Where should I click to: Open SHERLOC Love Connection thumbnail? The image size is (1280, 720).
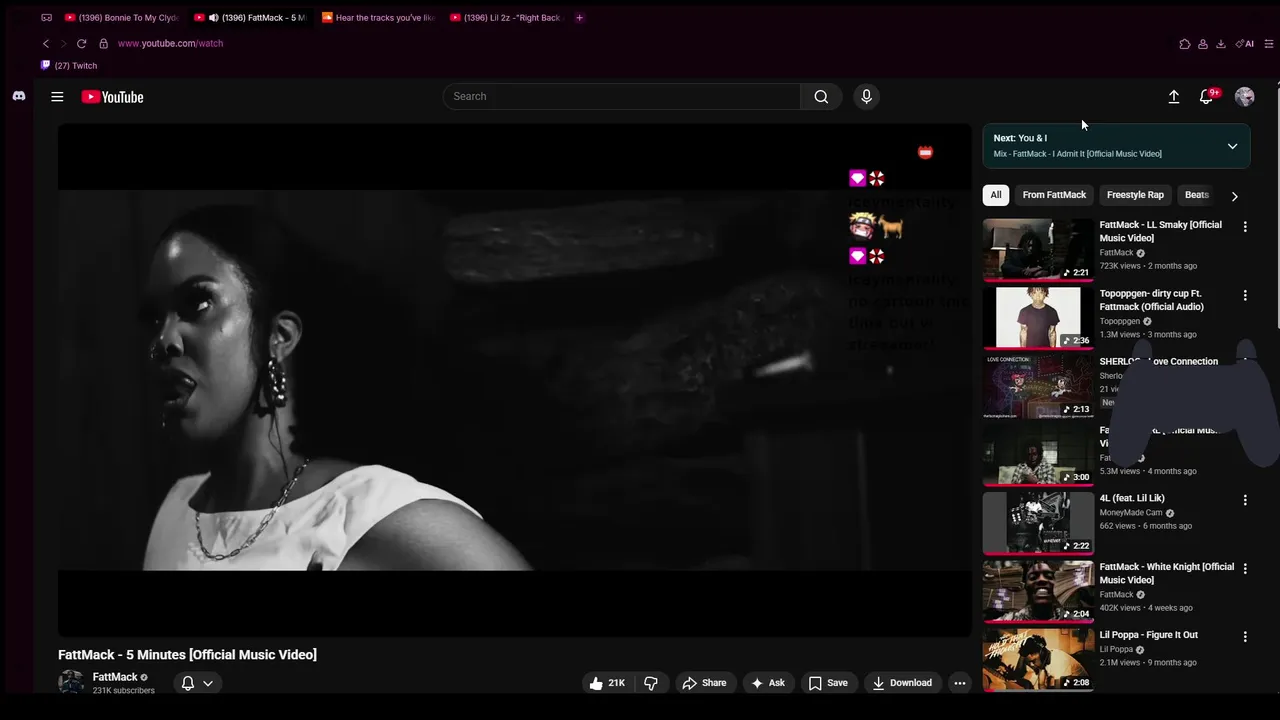[1038, 387]
